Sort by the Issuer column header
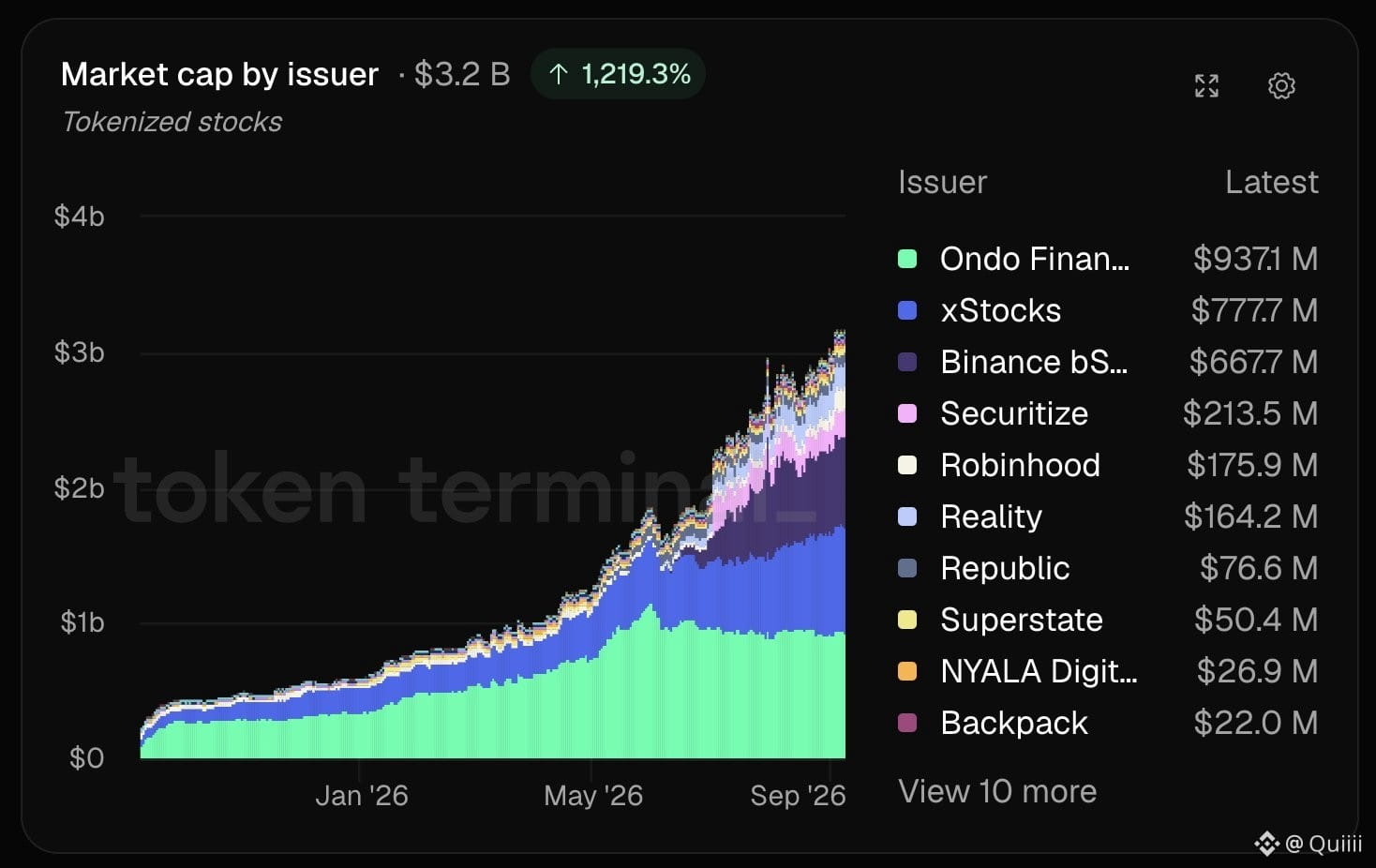 [942, 182]
